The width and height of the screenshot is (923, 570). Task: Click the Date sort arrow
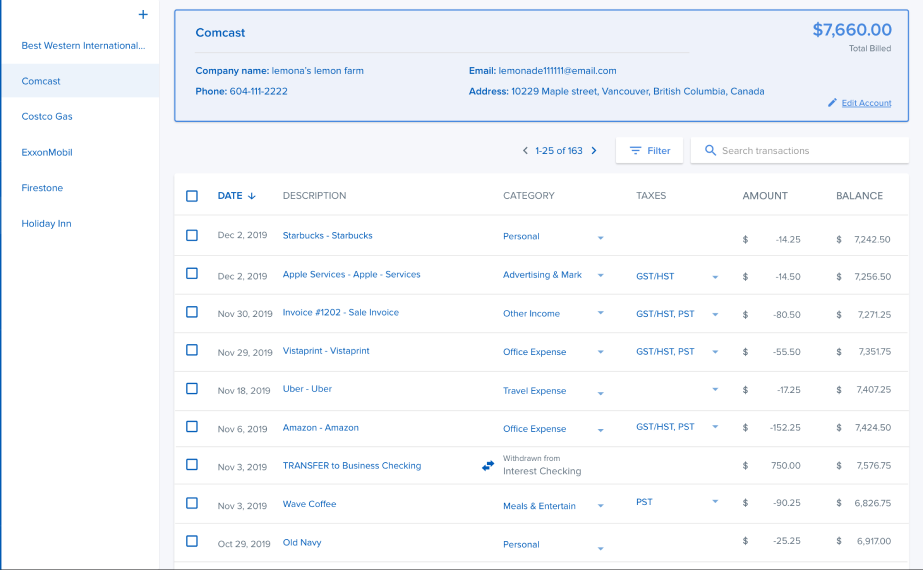[252, 196]
